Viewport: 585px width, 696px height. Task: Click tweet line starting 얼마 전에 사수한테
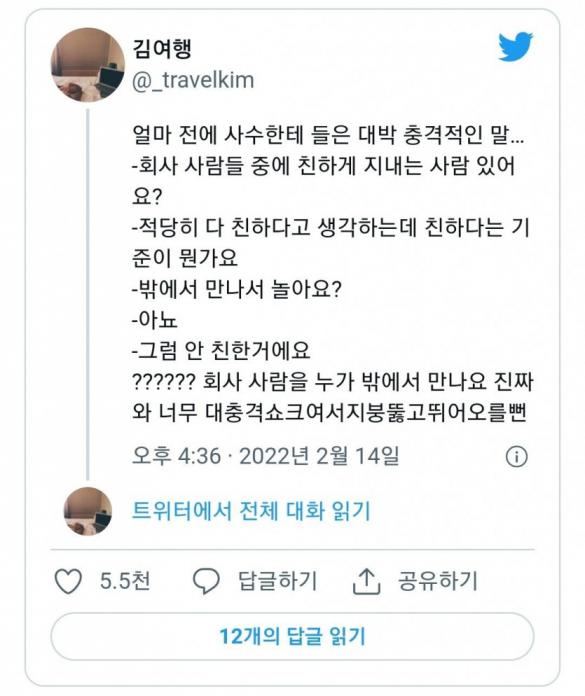[328, 134]
